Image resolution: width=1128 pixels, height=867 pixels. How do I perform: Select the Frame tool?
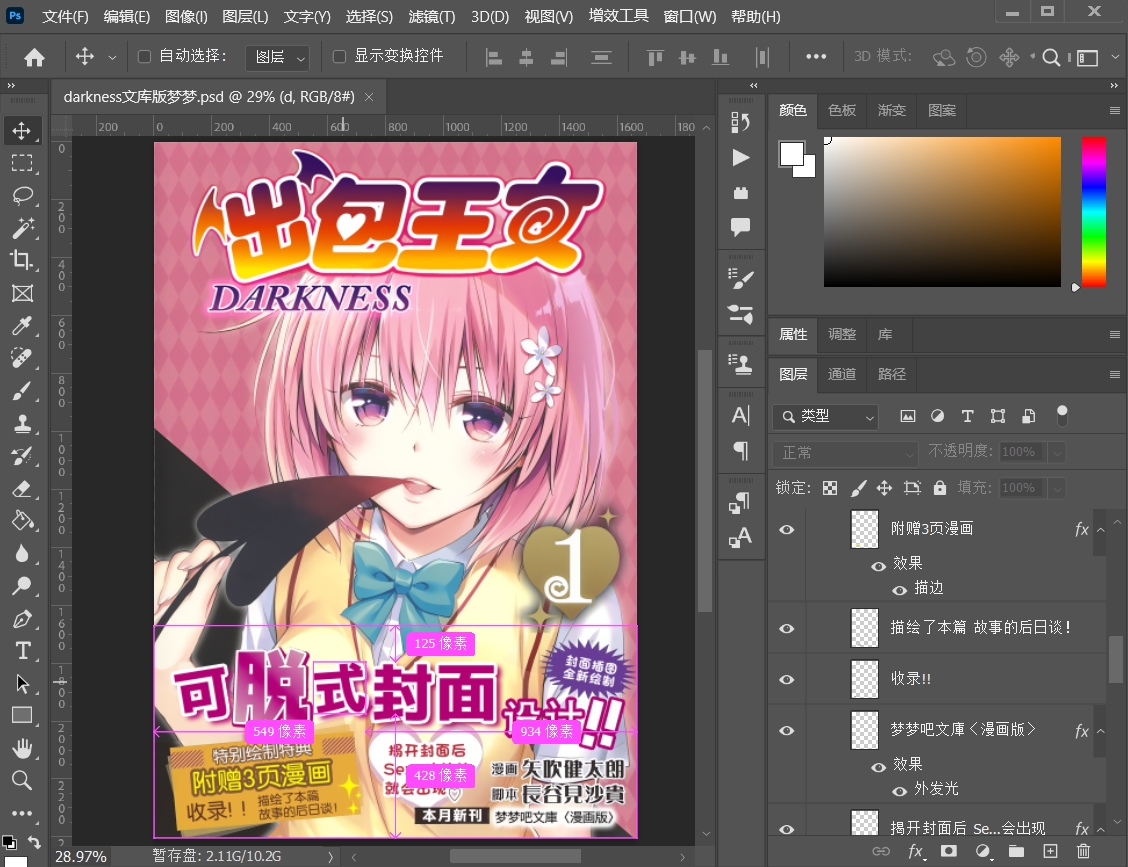click(x=22, y=294)
